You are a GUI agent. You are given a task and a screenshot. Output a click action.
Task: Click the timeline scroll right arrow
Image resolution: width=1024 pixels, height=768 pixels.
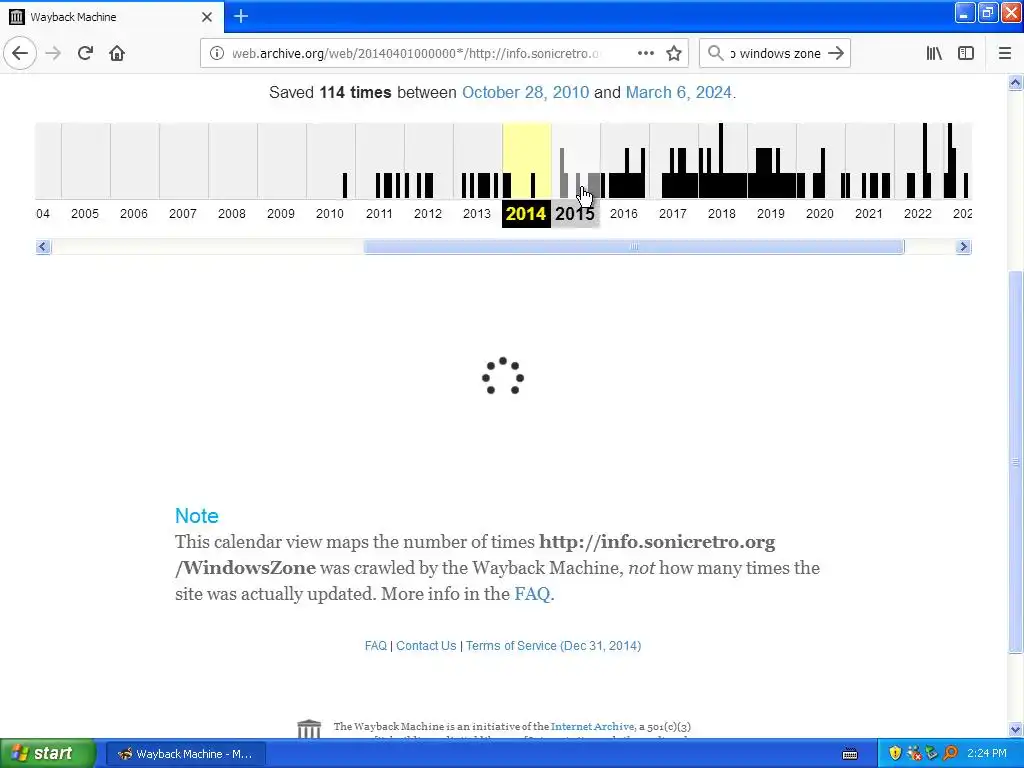963,247
